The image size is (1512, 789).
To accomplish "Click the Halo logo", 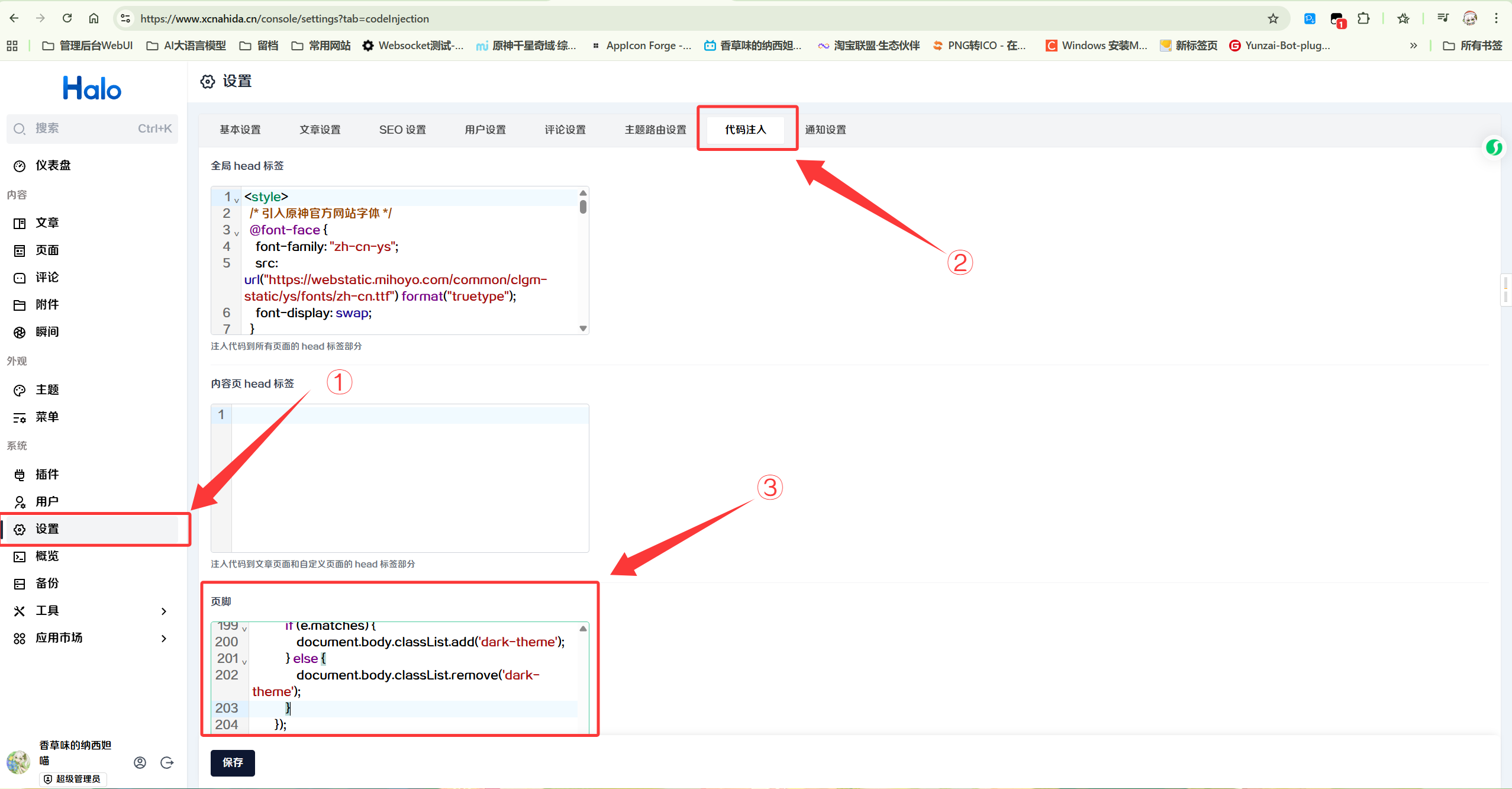I will tap(92, 89).
